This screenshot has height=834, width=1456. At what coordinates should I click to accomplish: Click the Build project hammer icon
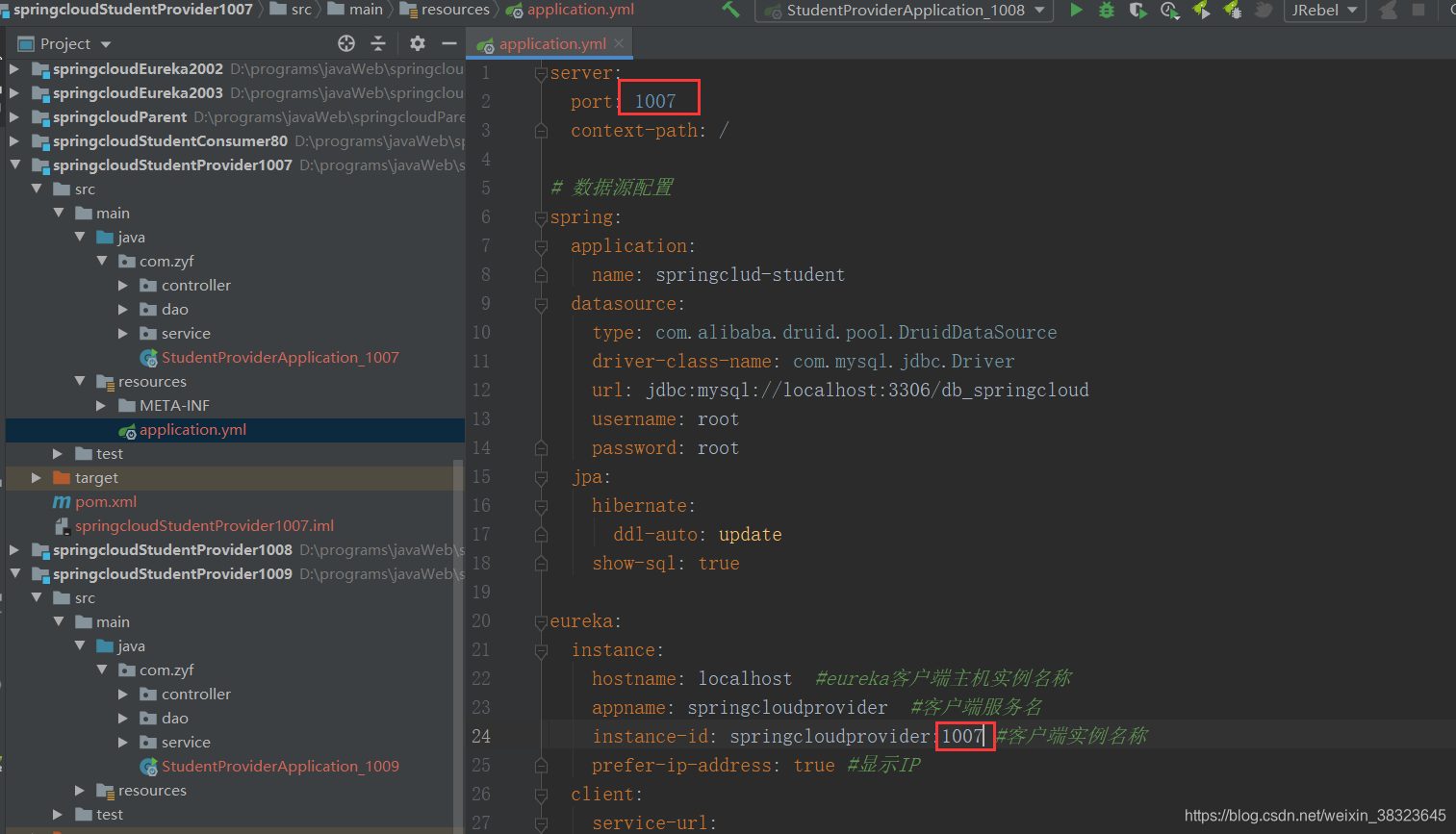click(731, 10)
